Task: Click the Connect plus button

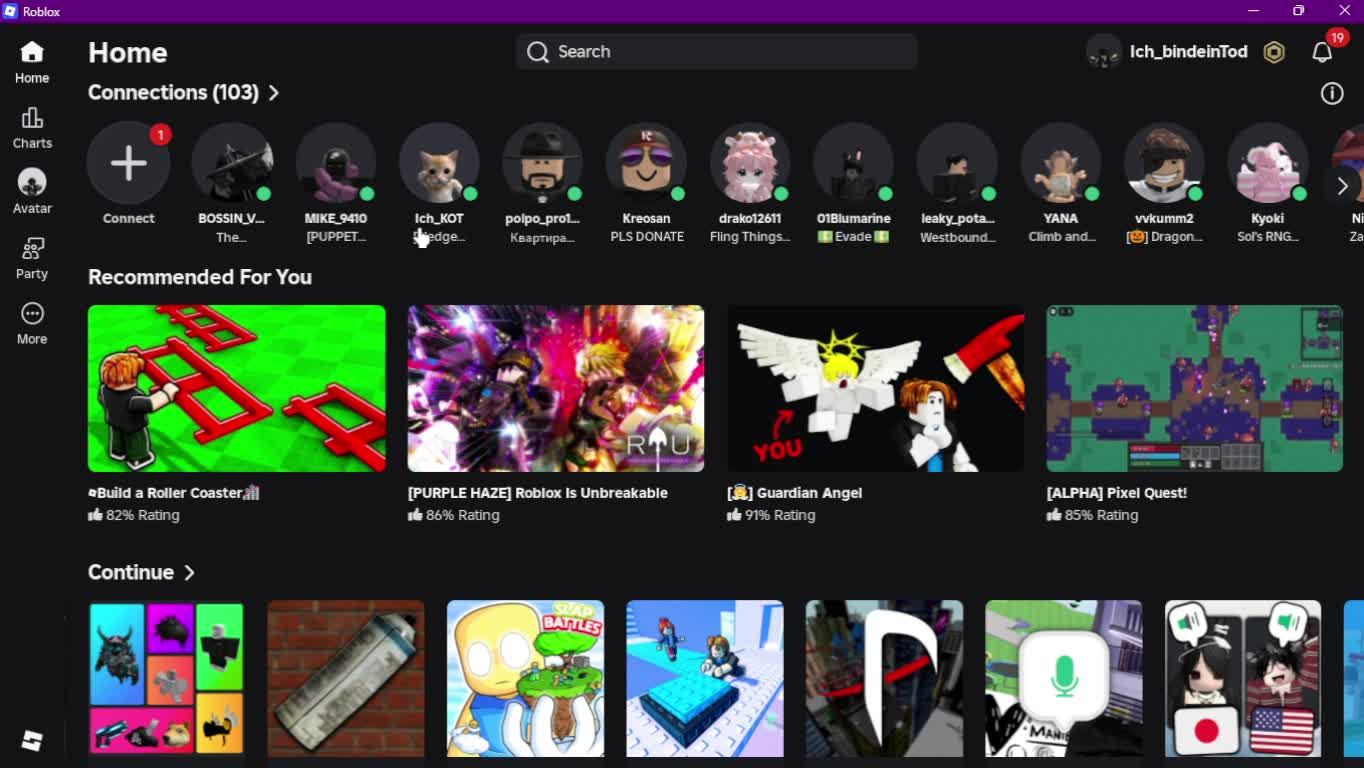Action: (x=128, y=163)
